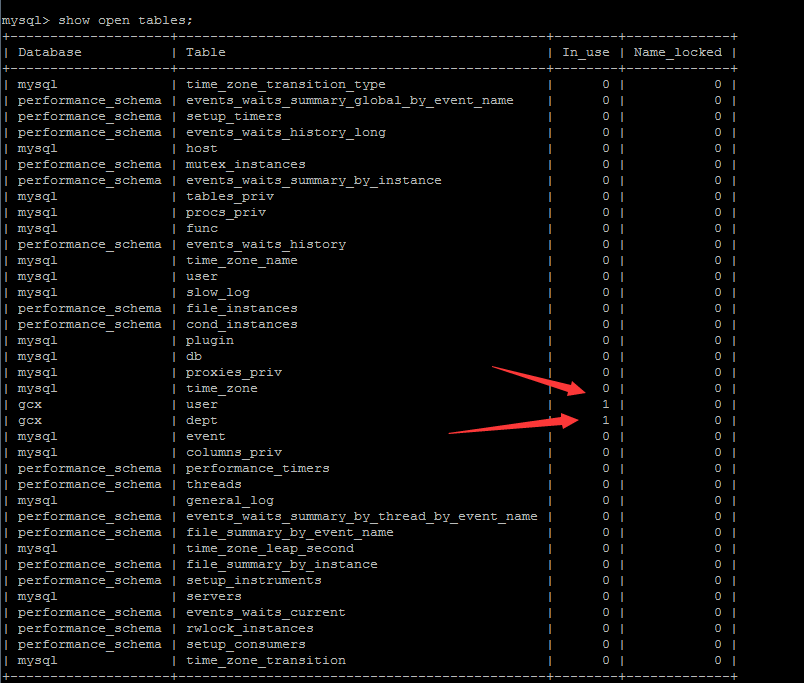Click the 'servers' table name
The width and height of the screenshot is (804, 683).
(214, 596)
